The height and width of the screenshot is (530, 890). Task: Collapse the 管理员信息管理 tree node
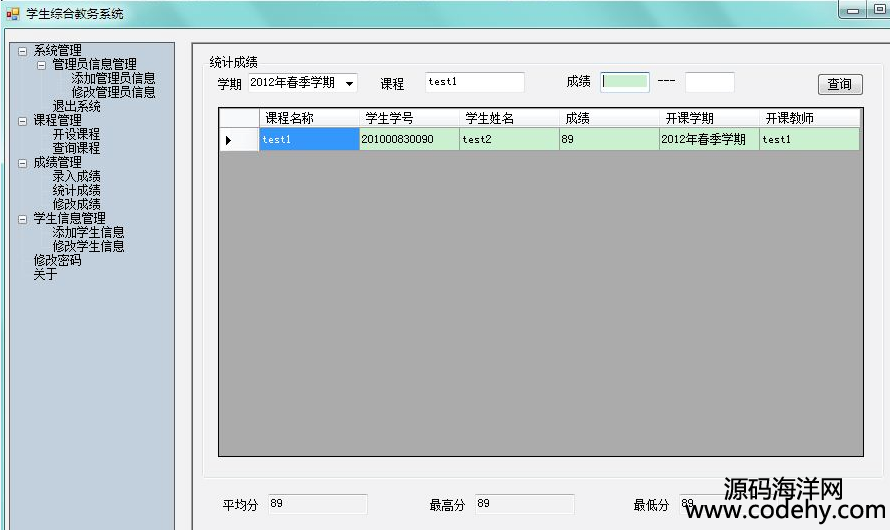41,65
